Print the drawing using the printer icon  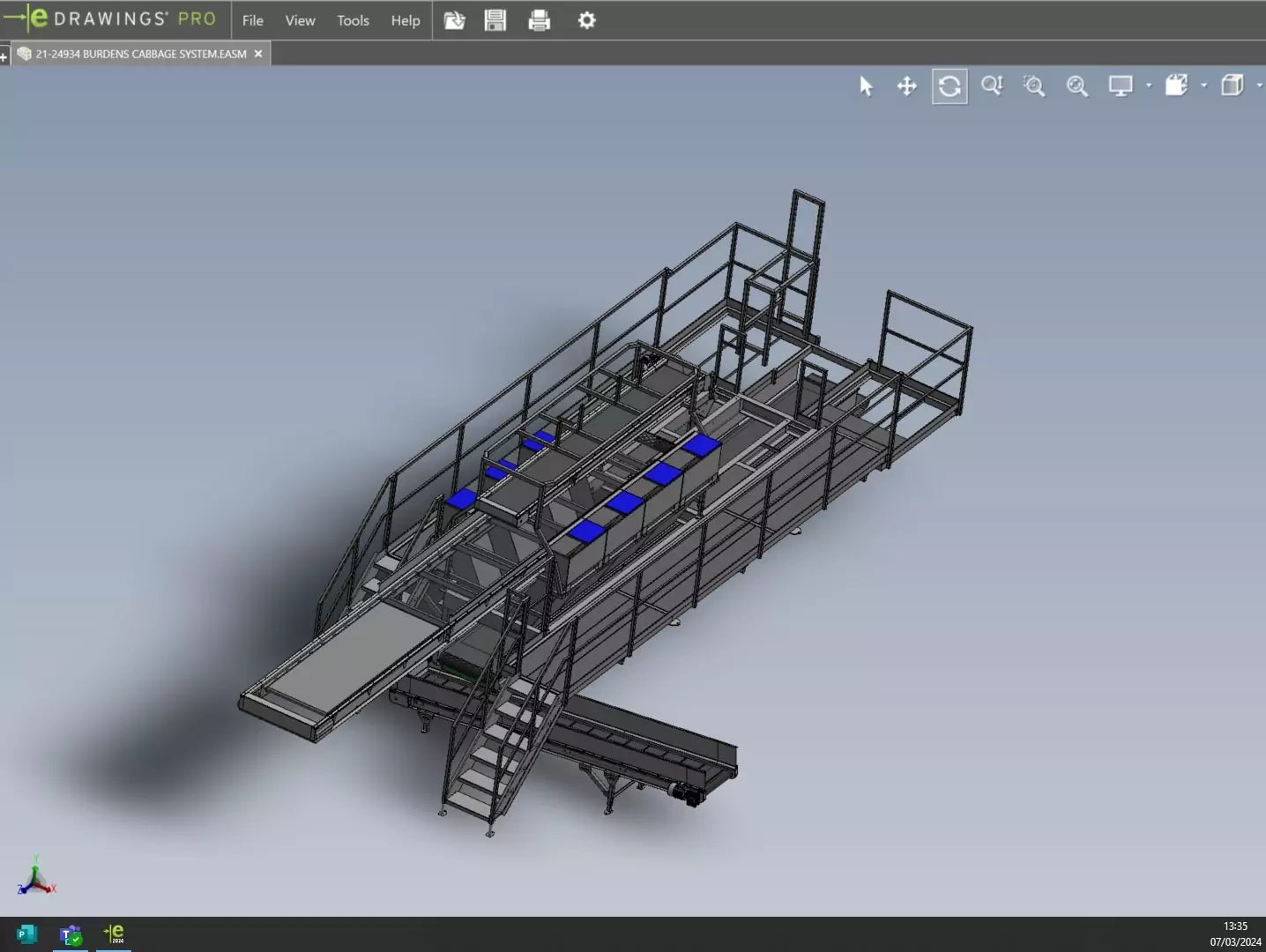pos(539,20)
